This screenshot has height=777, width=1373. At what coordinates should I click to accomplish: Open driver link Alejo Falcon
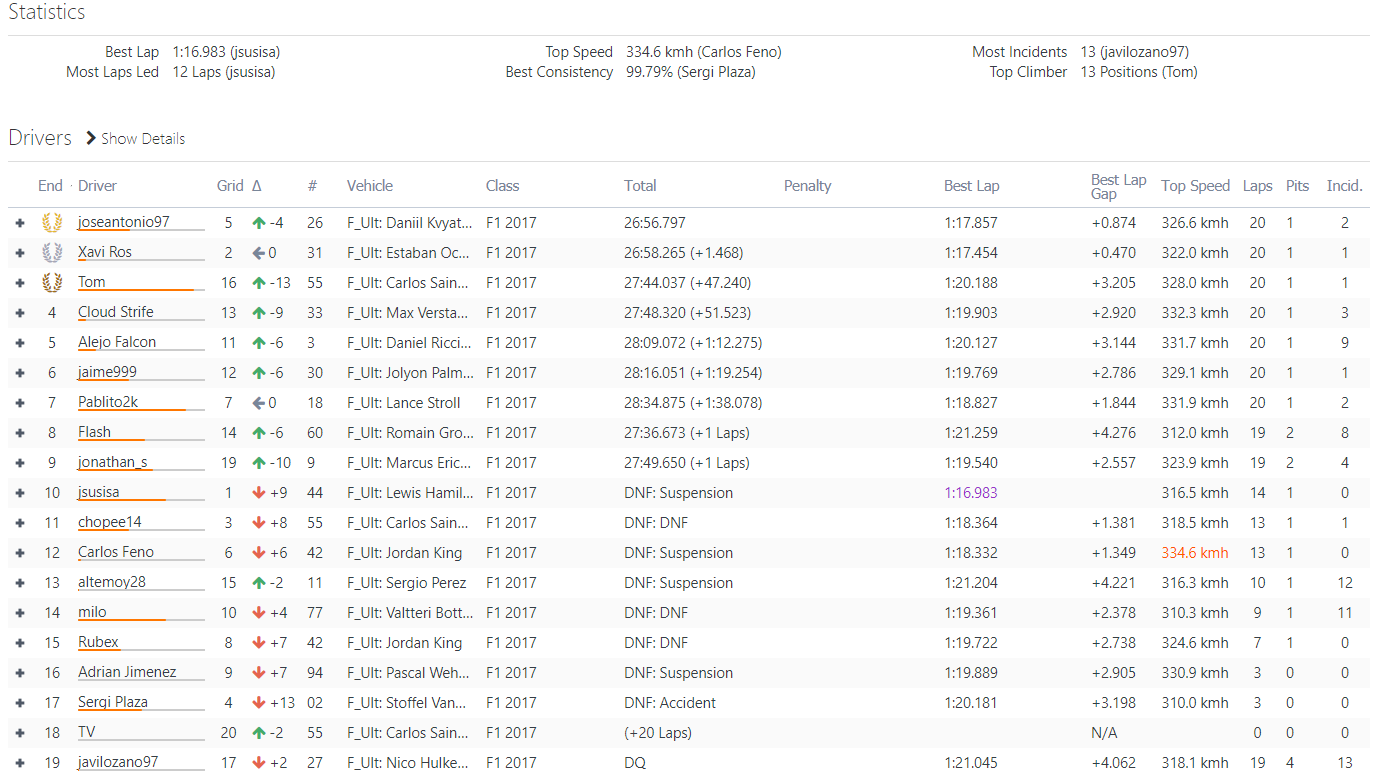[x=117, y=342]
